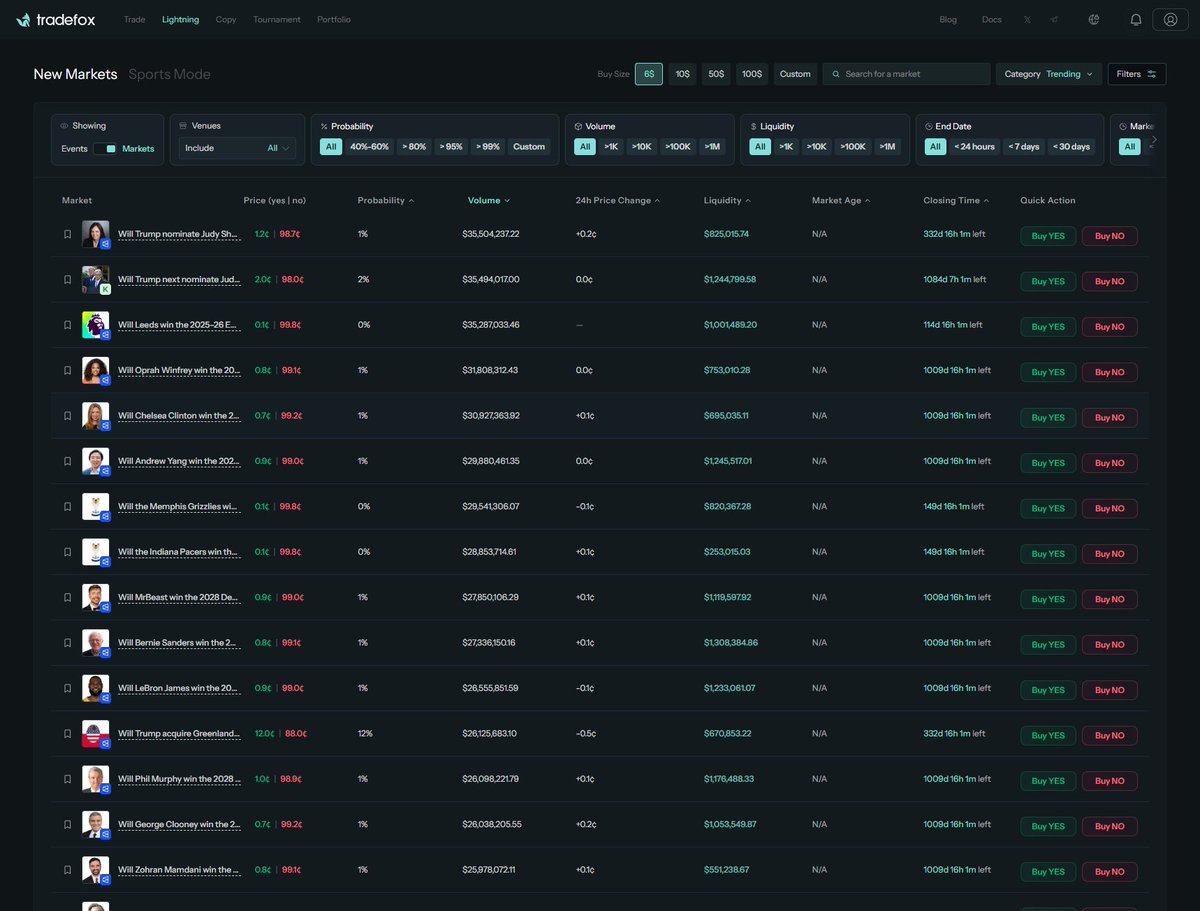Open the Portfolio nav tab
The image size is (1200, 911).
(x=333, y=19)
